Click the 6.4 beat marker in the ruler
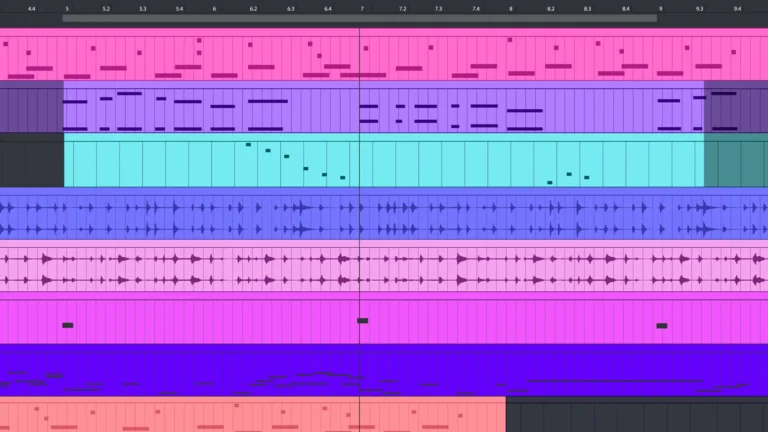 [x=328, y=8]
